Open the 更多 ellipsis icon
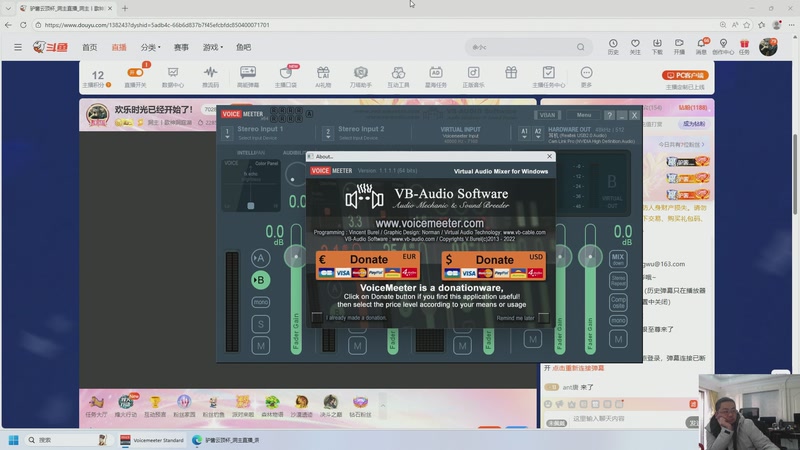800x450 pixels. pyautogui.click(x=586, y=77)
